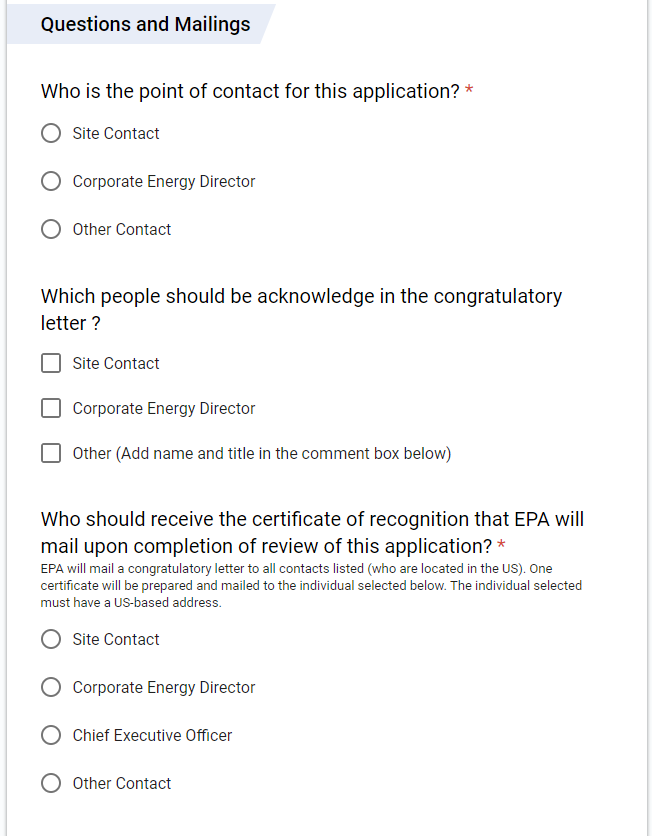Screen dimensions: 652x836
Task: Choose Corporate Energy Director as point of contact
Action: (51, 182)
